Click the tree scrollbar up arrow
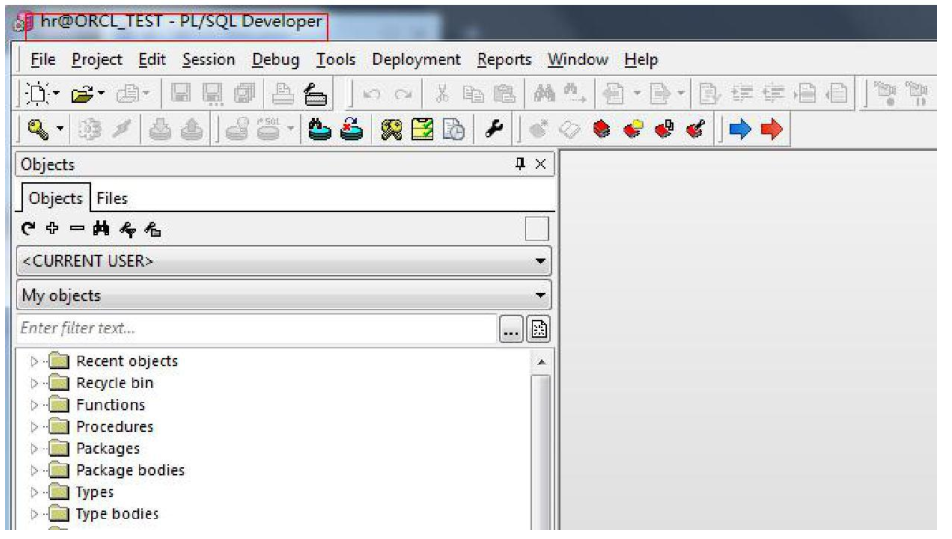The width and height of the screenshot is (952, 539). coord(541,362)
